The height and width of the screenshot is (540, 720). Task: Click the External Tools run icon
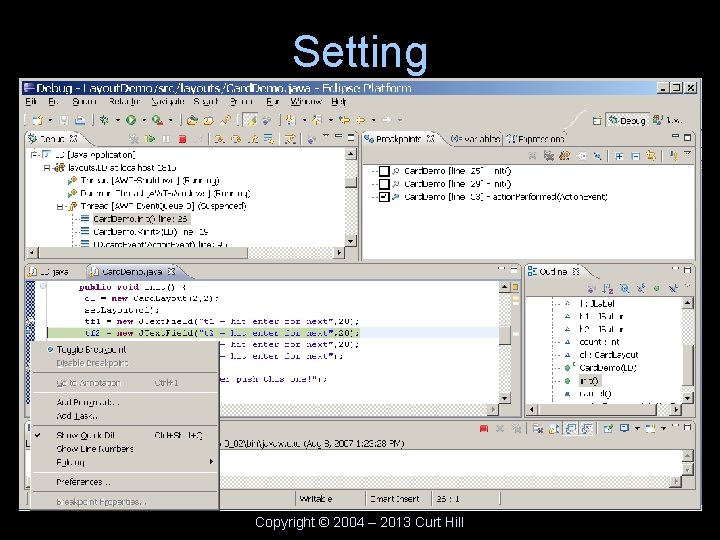coord(158,120)
